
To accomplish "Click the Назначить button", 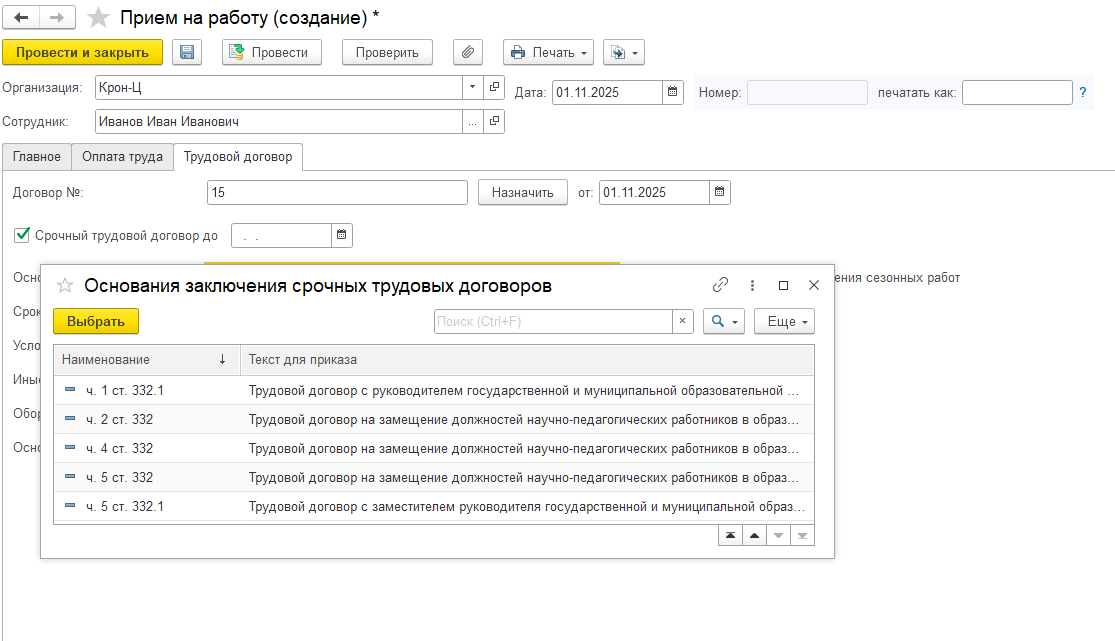I will pos(522,192).
